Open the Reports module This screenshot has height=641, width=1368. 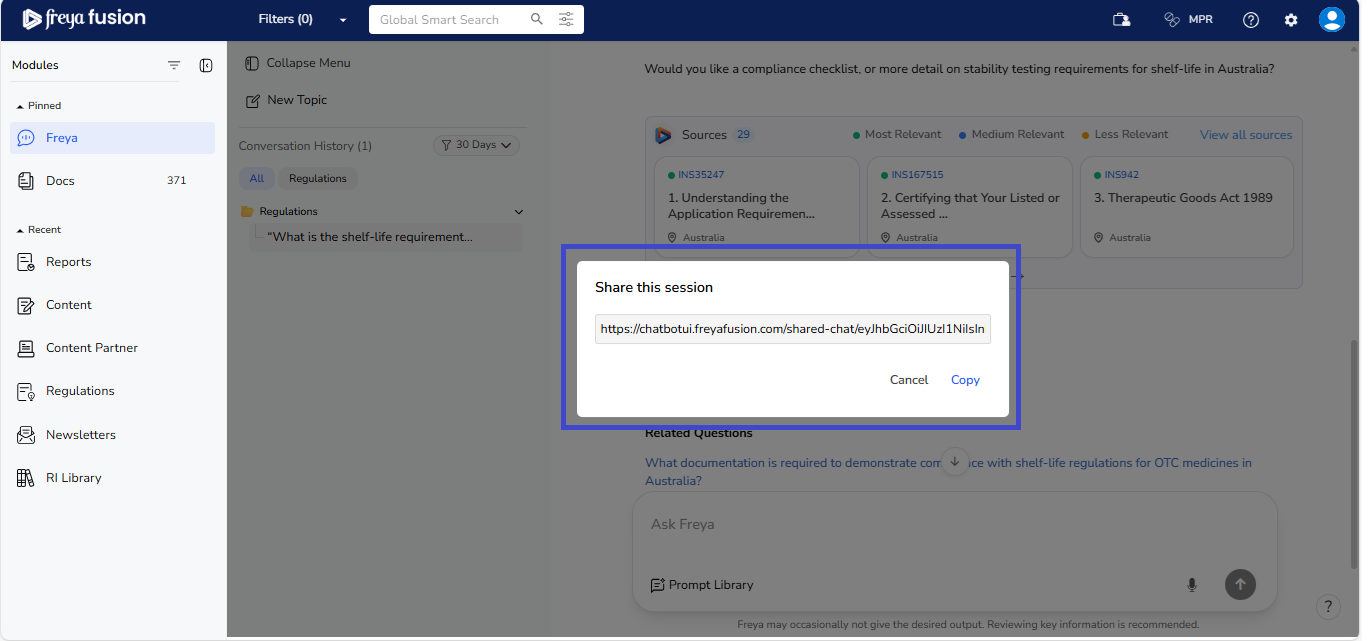click(68, 262)
